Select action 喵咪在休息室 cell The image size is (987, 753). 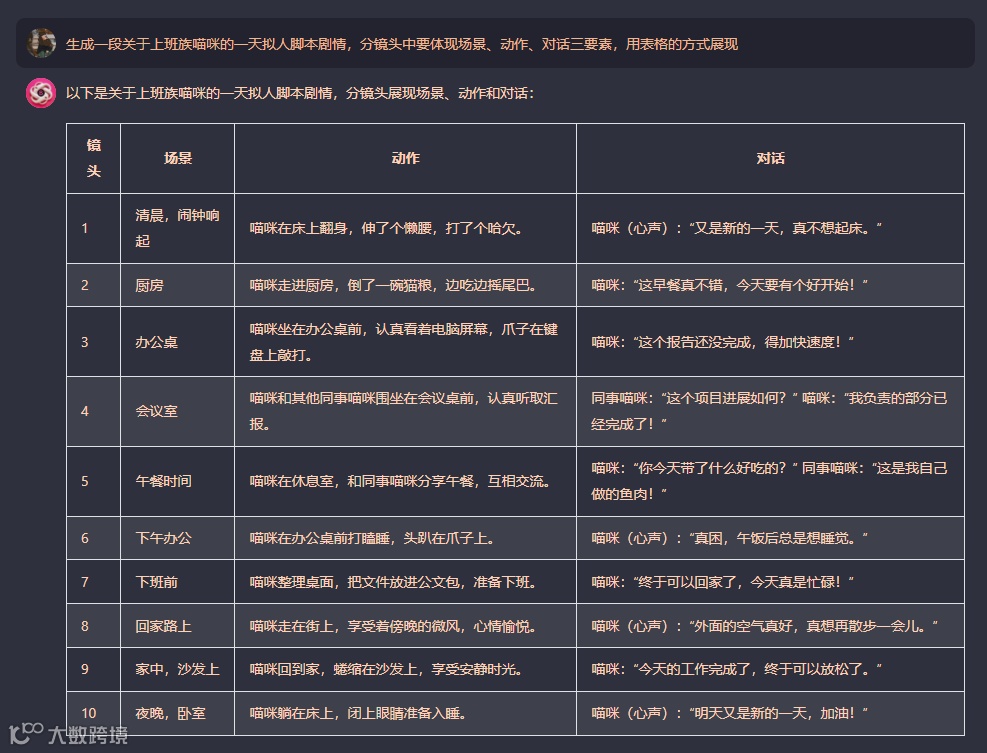coord(405,481)
